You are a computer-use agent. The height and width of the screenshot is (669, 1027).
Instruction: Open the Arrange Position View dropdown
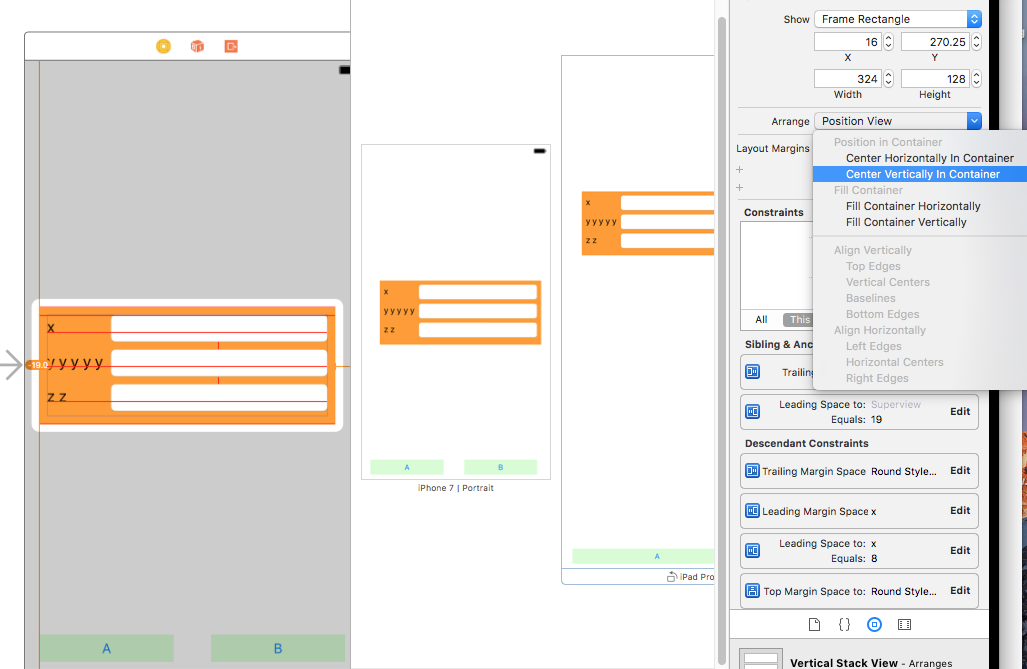(x=897, y=121)
